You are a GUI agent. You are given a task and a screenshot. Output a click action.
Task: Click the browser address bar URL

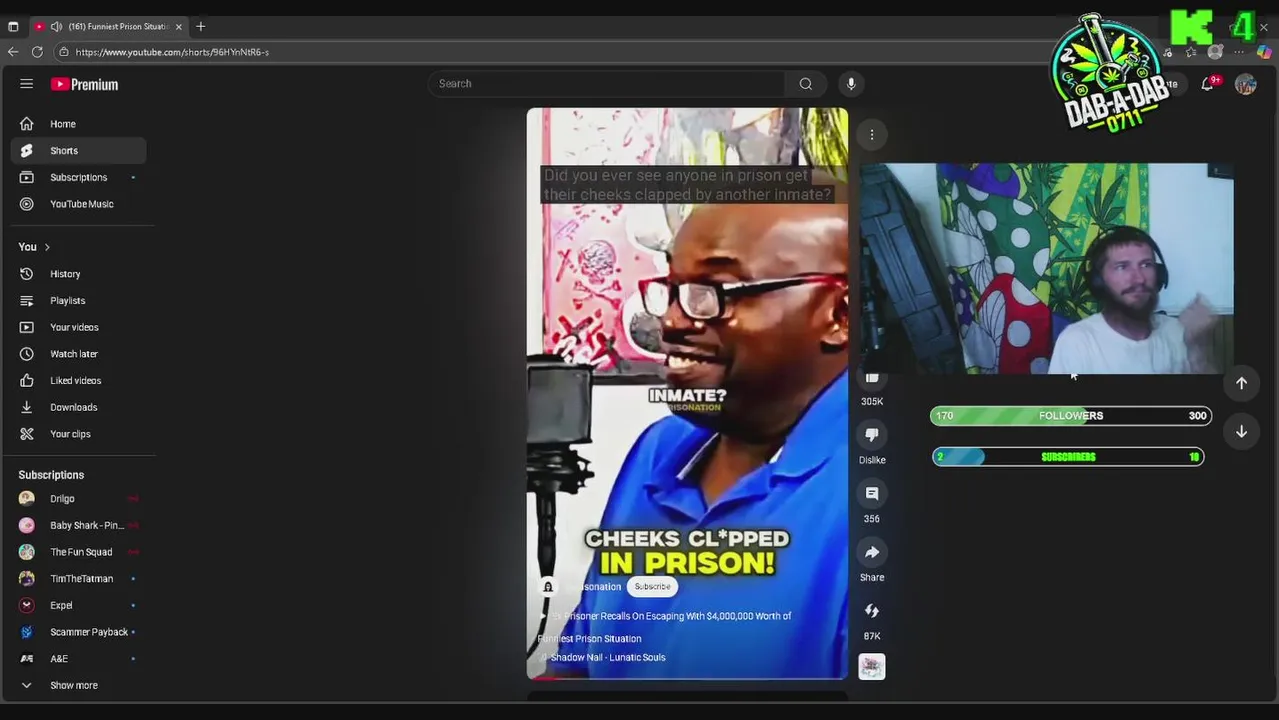coord(172,52)
